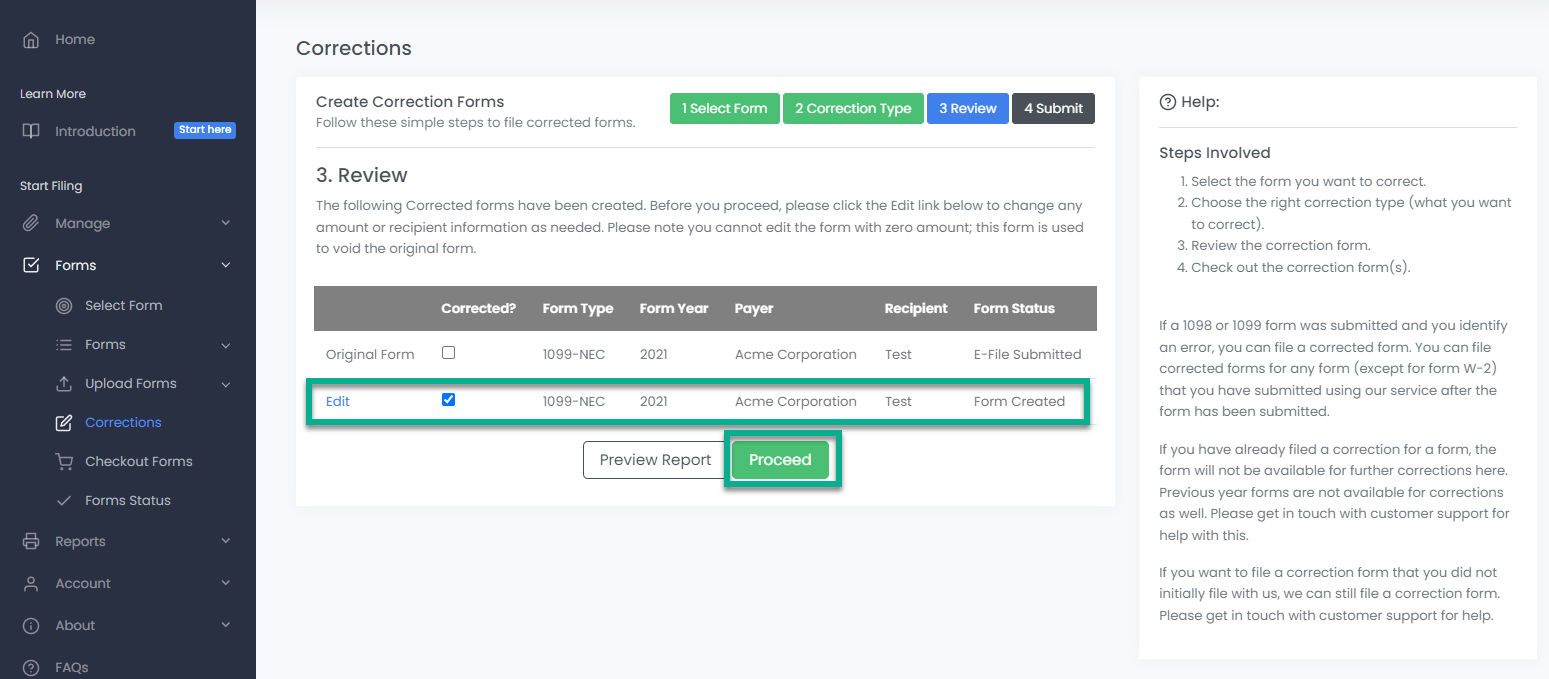
Task: Expand the About menu chevron
Action: click(x=225, y=625)
